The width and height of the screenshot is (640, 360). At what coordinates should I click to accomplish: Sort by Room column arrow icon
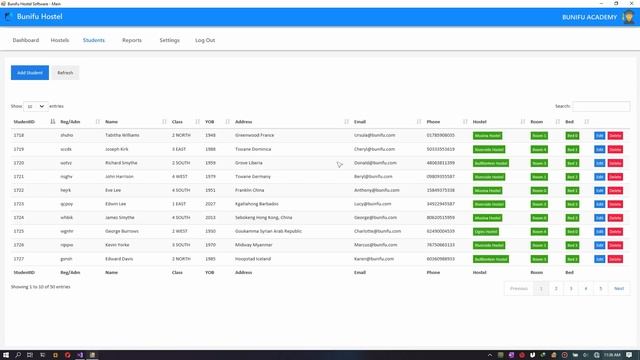pyautogui.click(x=558, y=122)
